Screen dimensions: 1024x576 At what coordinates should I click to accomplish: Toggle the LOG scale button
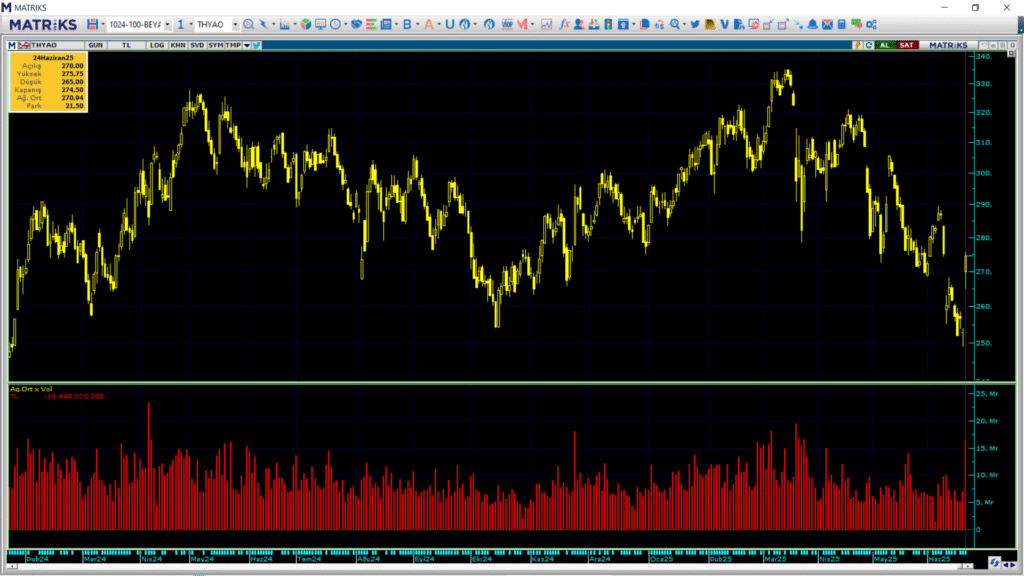click(x=157, y=45)
